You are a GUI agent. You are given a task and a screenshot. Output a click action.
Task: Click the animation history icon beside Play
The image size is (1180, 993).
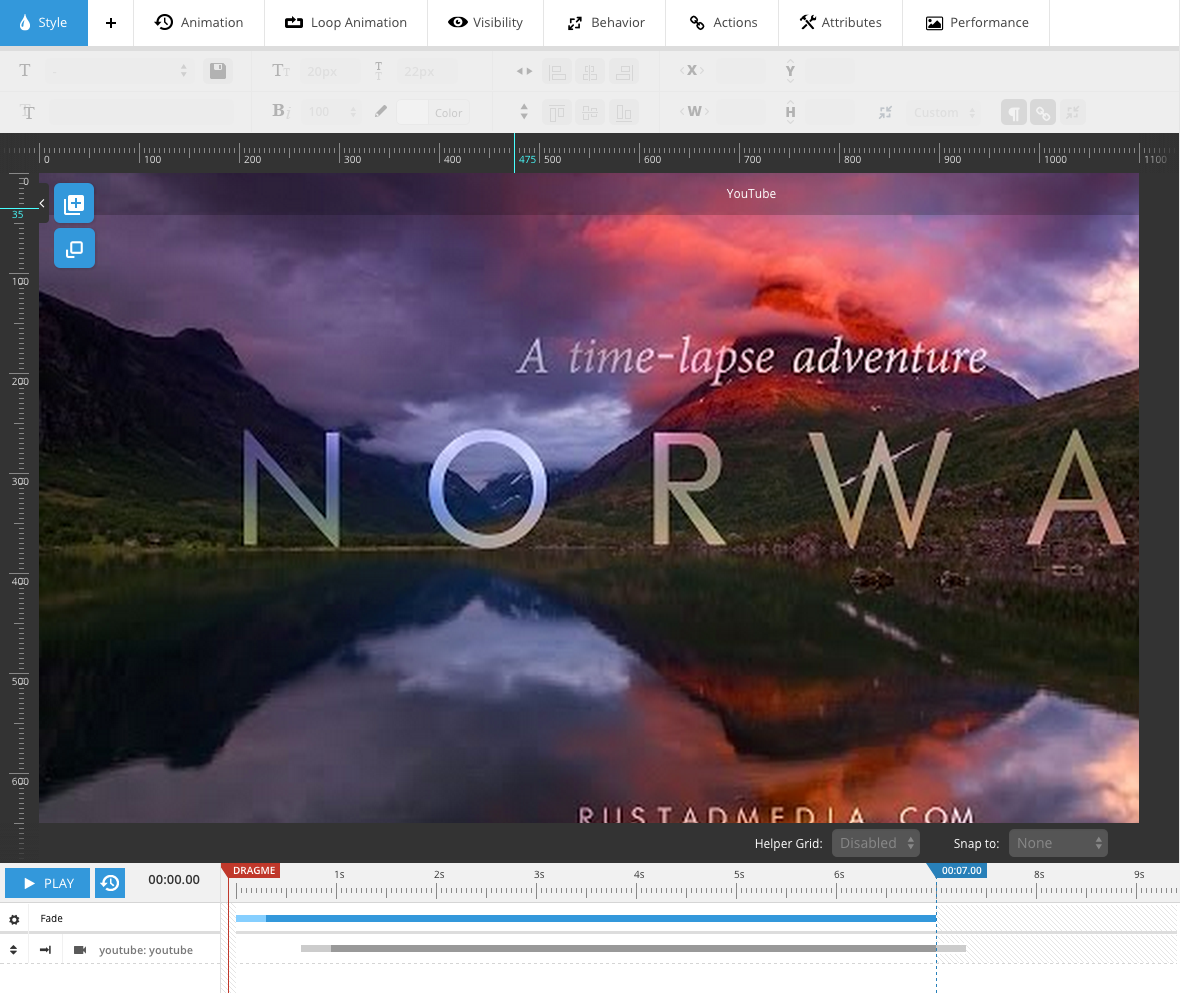pyautogui.click(x=110, y=883)
